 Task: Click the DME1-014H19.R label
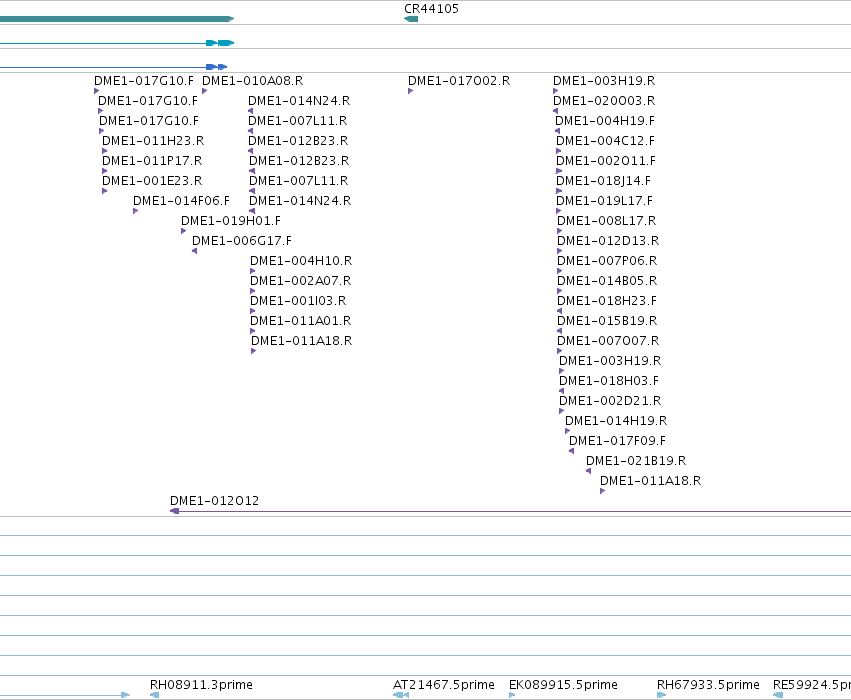(x=616, y=421)
